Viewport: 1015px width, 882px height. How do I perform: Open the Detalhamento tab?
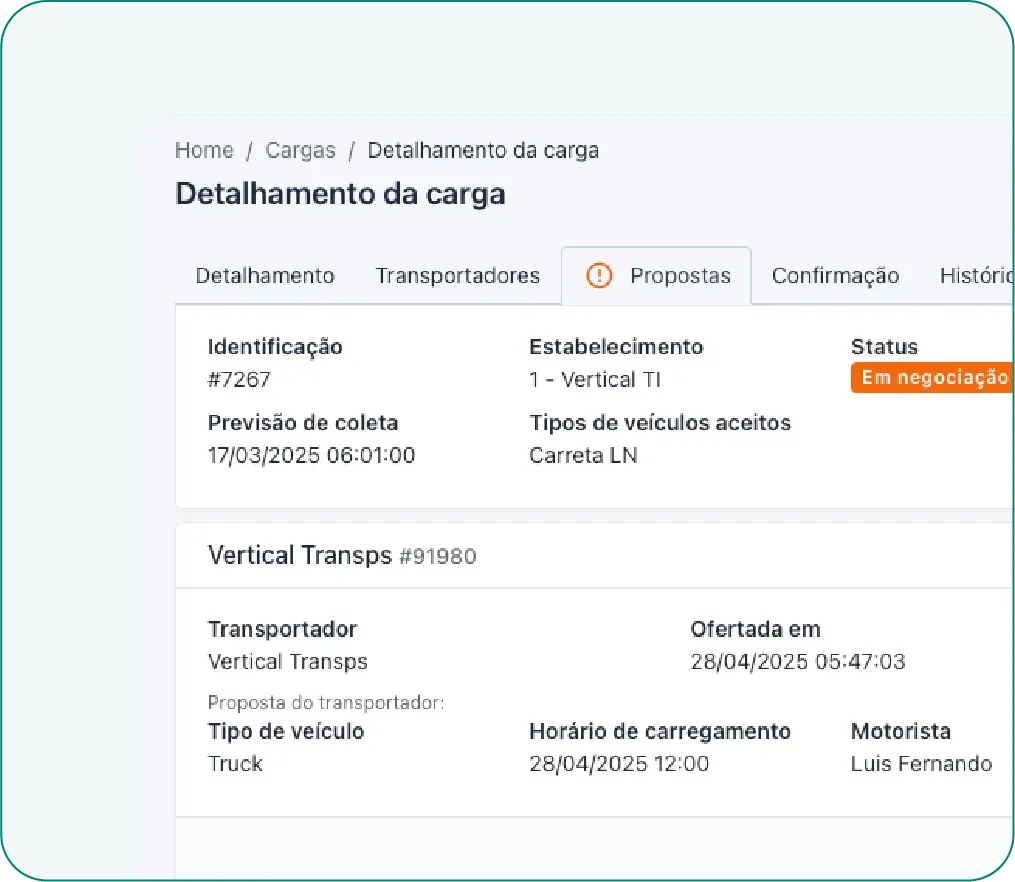(264, 275)
